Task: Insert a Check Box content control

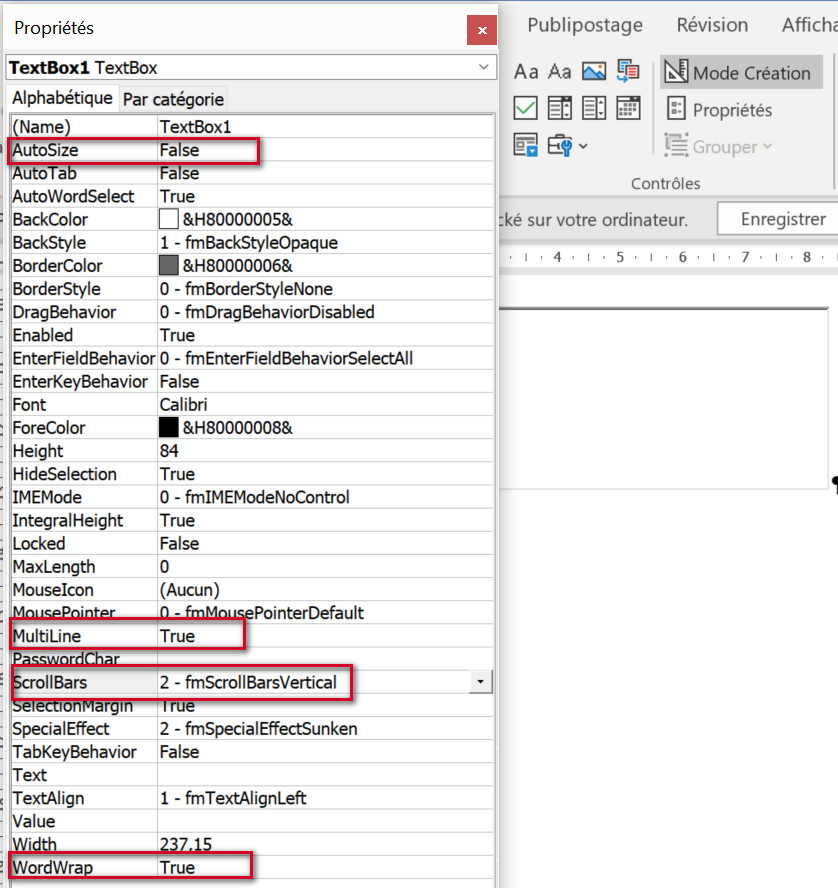Action: [x=526, y=108]
